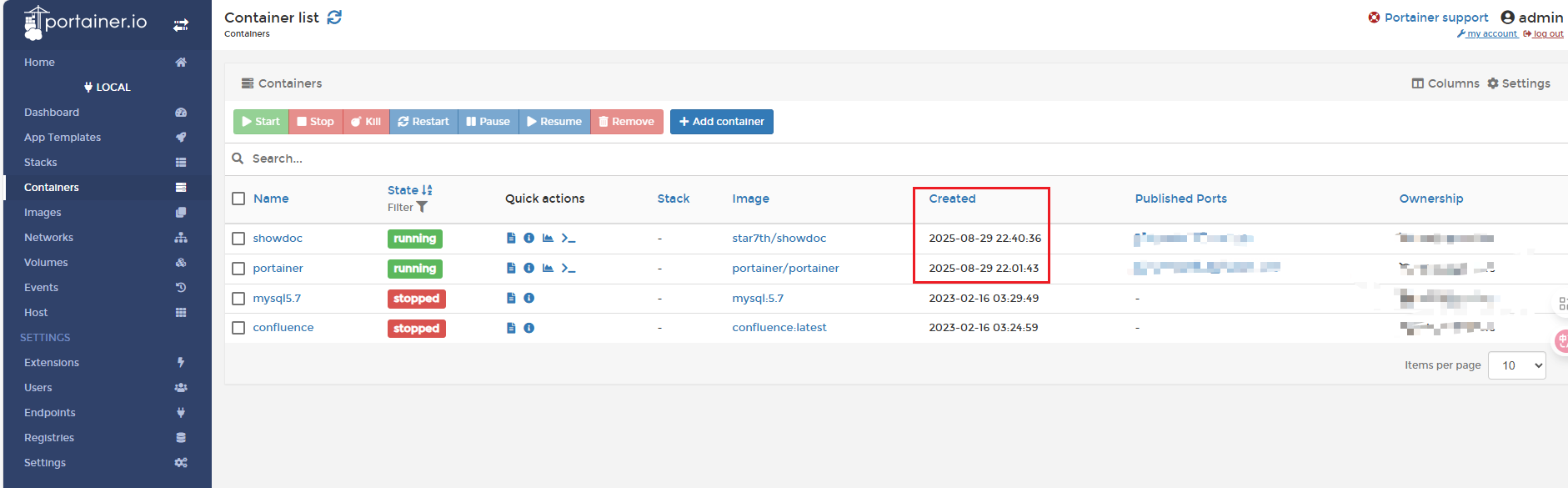Open the mysql5.7 container name link
Screen dimensions: 1568x488
(277, 299)
